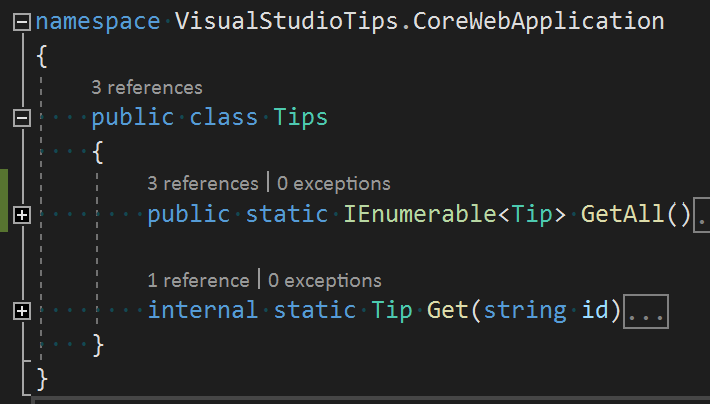Click the namespace keyword on first line

pos(98,21)
